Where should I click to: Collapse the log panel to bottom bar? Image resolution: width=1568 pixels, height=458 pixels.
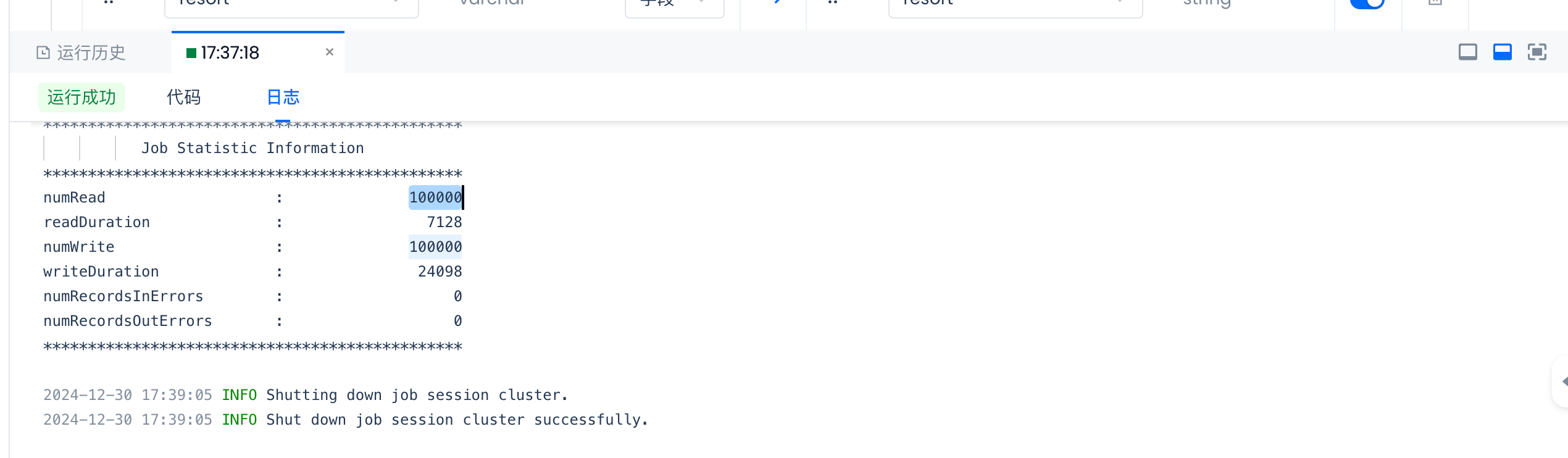point(1467,52)
